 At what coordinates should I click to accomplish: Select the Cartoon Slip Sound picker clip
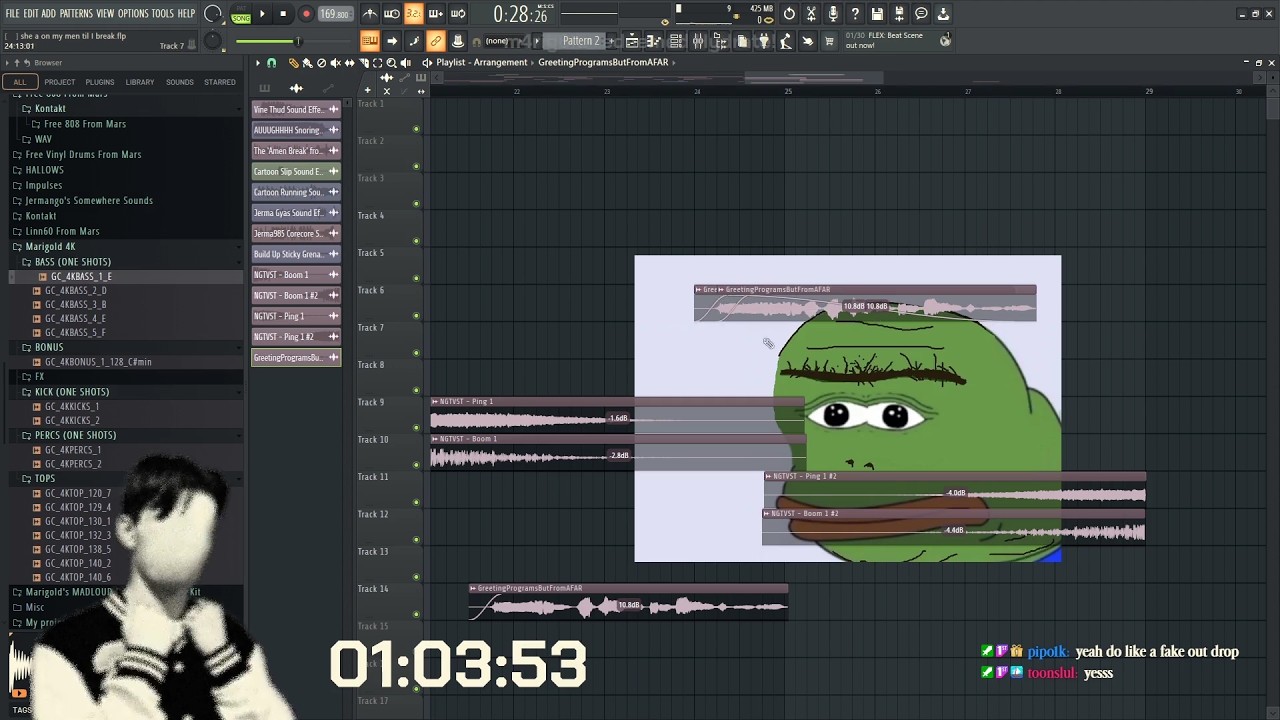pyautogui.click(x=296, y=171)
